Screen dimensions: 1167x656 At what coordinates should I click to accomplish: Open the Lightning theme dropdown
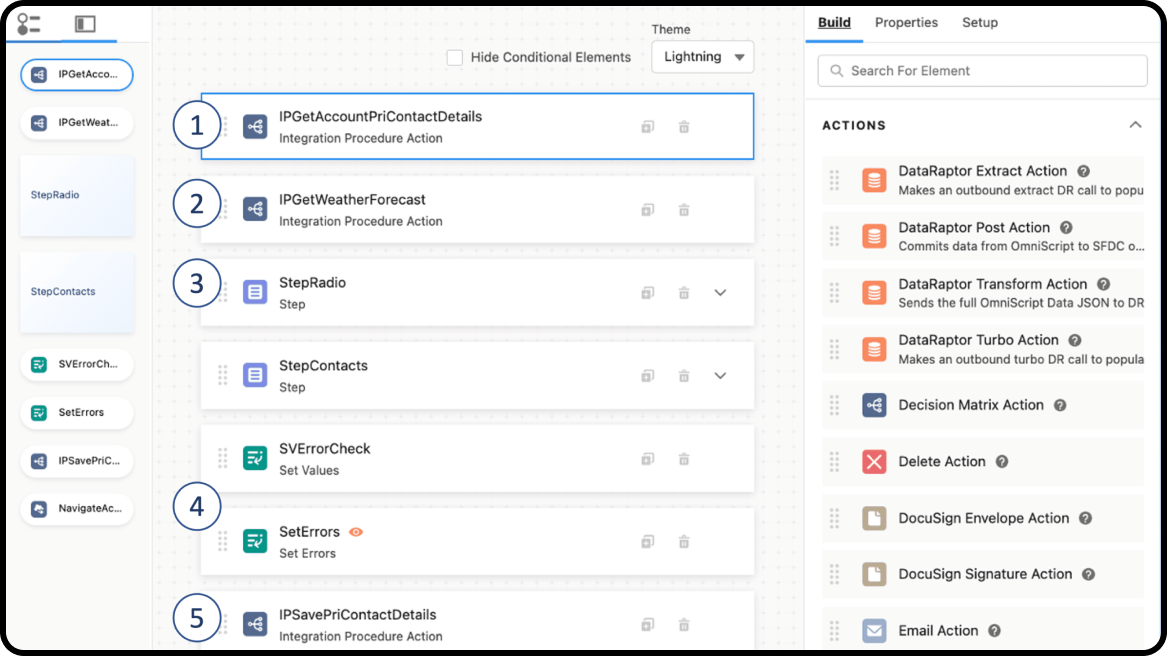tap(702, 57)
